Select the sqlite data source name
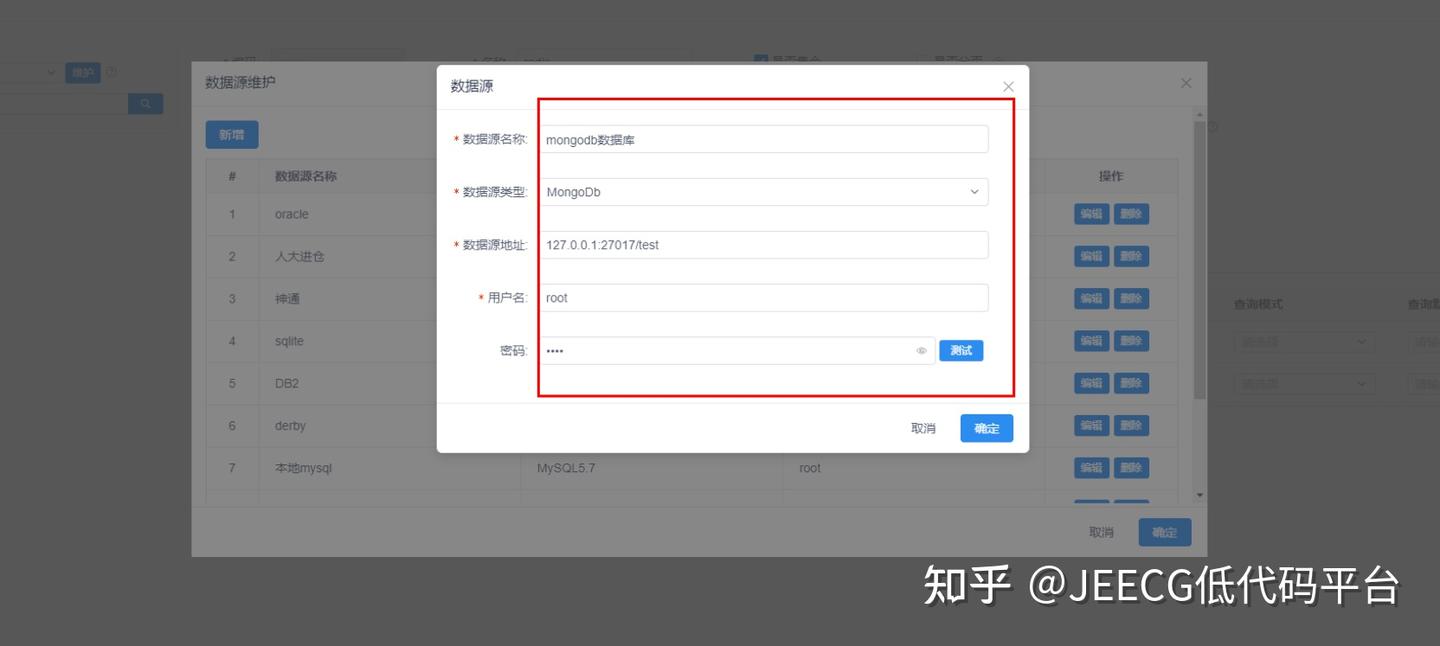The width and height of the screenshot is (1440, 646). (289, 341)
